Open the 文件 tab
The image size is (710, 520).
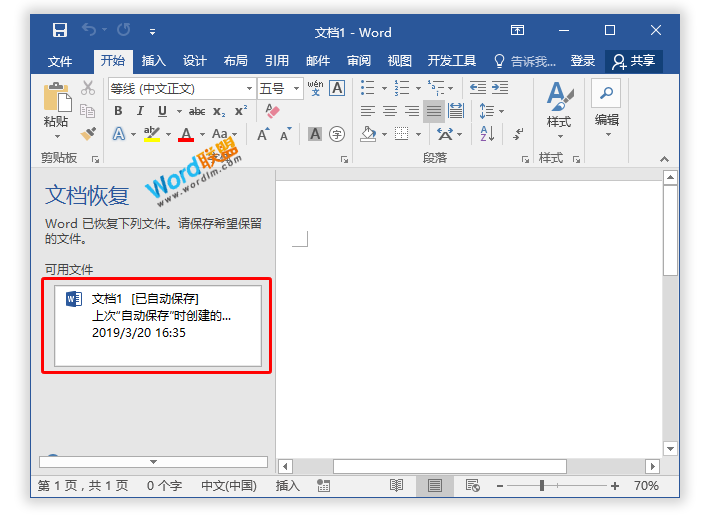point(60,61)
